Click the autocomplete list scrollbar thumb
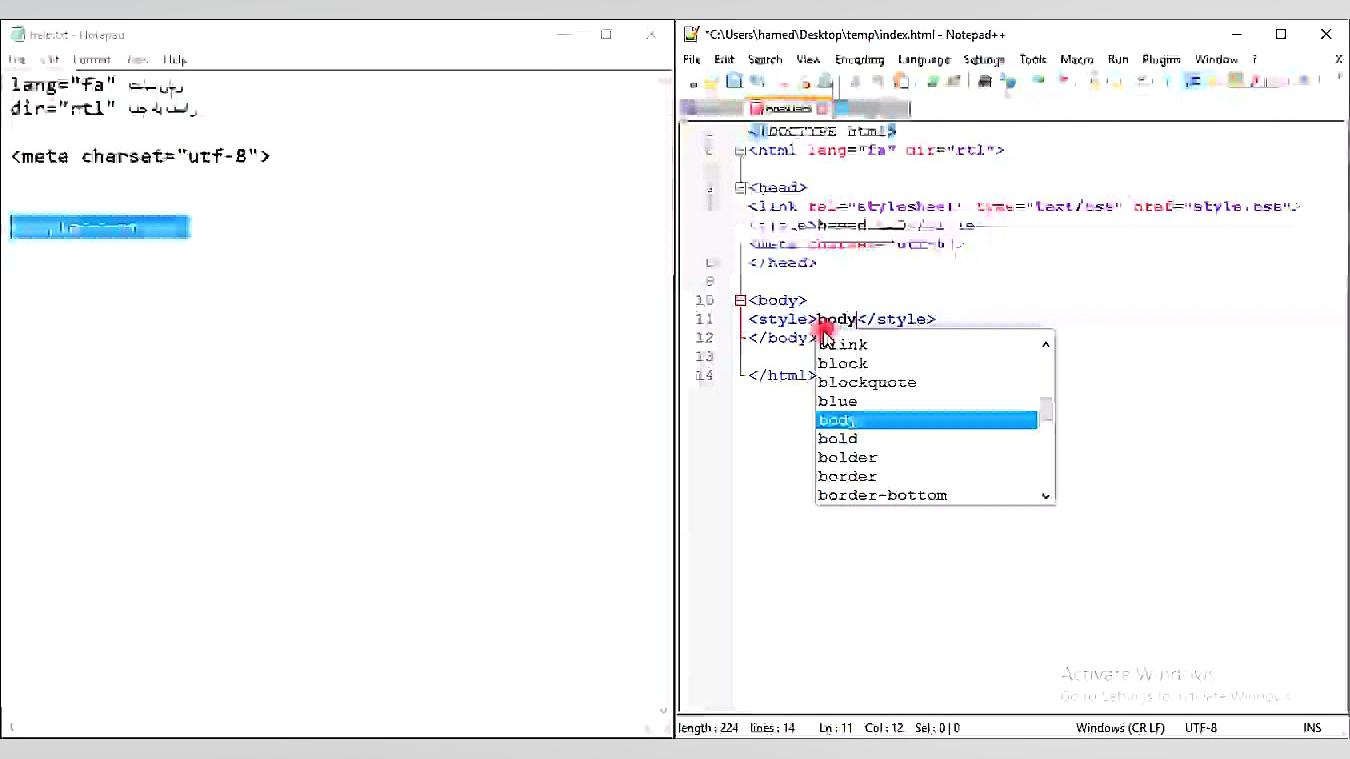1350x759 pixels. click(1046, 410)
